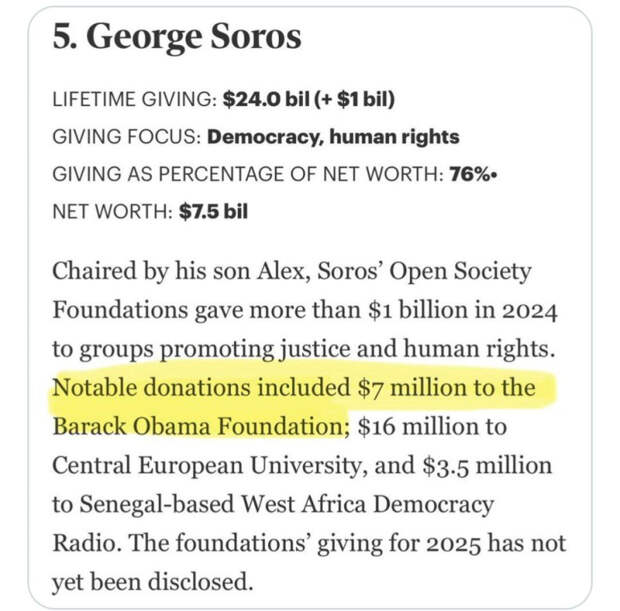Screen dimensions: 620x611
Task: Select the "$7.5 bil" net worth value
Action: pyautogui.click(x=198, y=211)
